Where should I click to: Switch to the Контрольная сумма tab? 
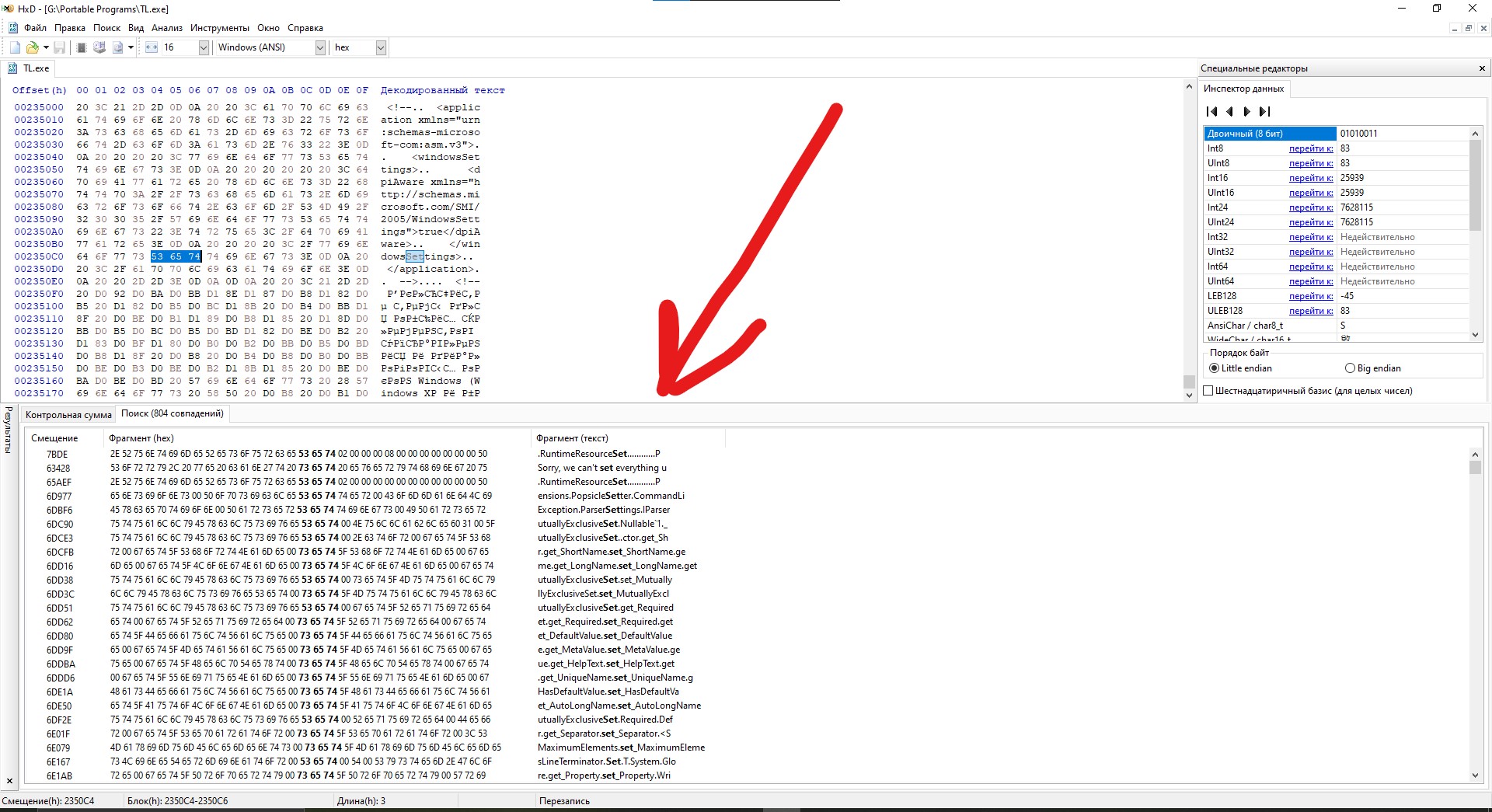[68, 414]
